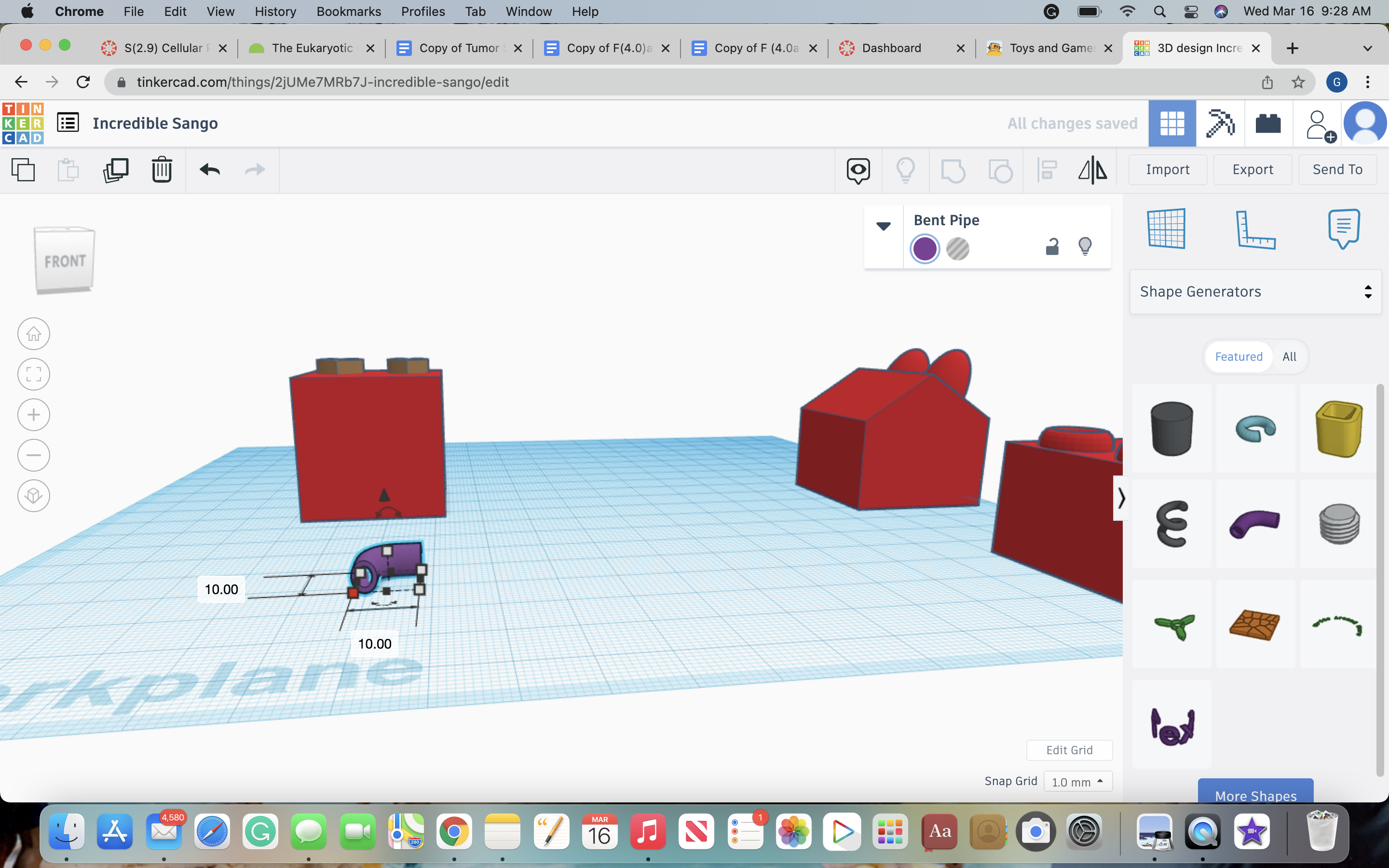Collapse the Bent Pipe inspector panel

[x=884, y=226]
